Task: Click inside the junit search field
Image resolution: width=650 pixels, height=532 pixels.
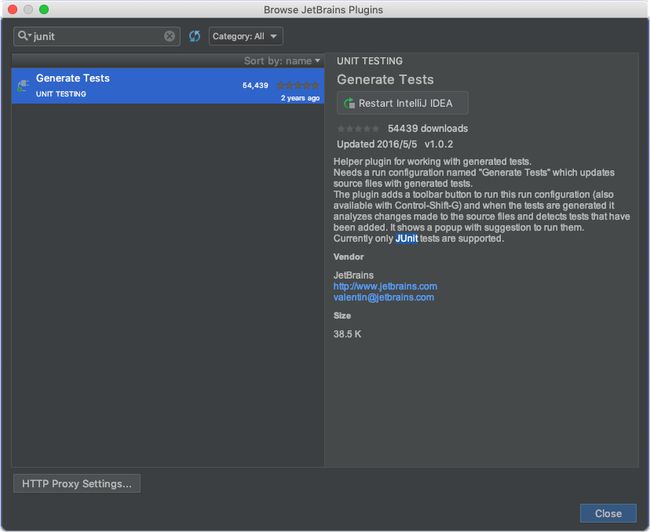Action: pos(97,36)
